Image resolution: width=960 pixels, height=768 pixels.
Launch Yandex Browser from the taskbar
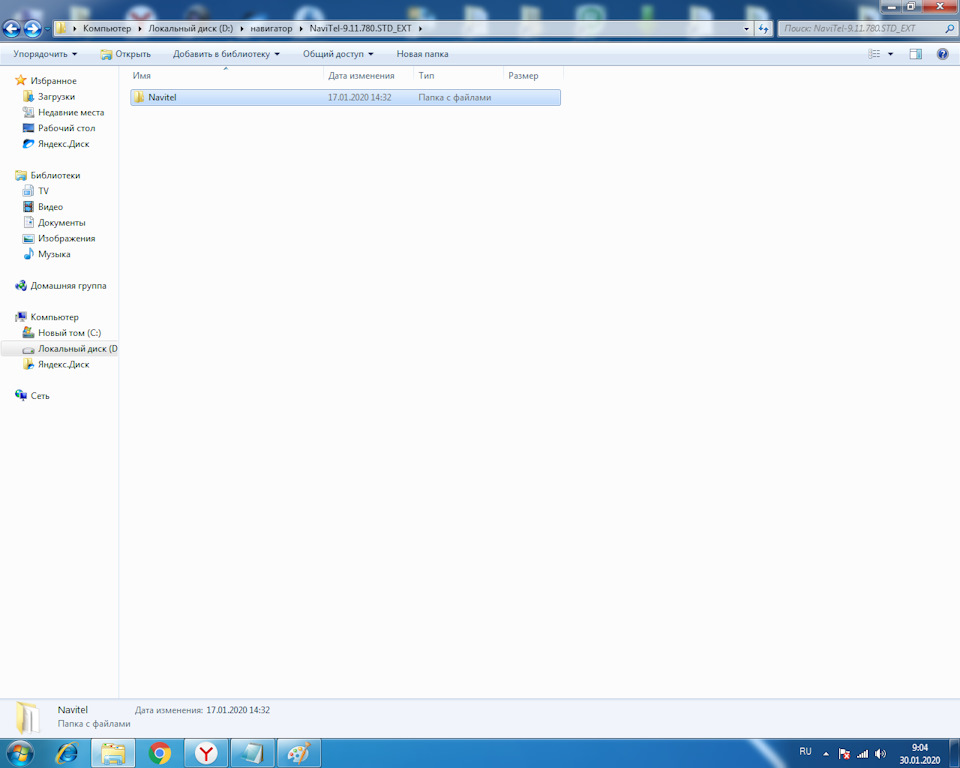pos(206,753)
